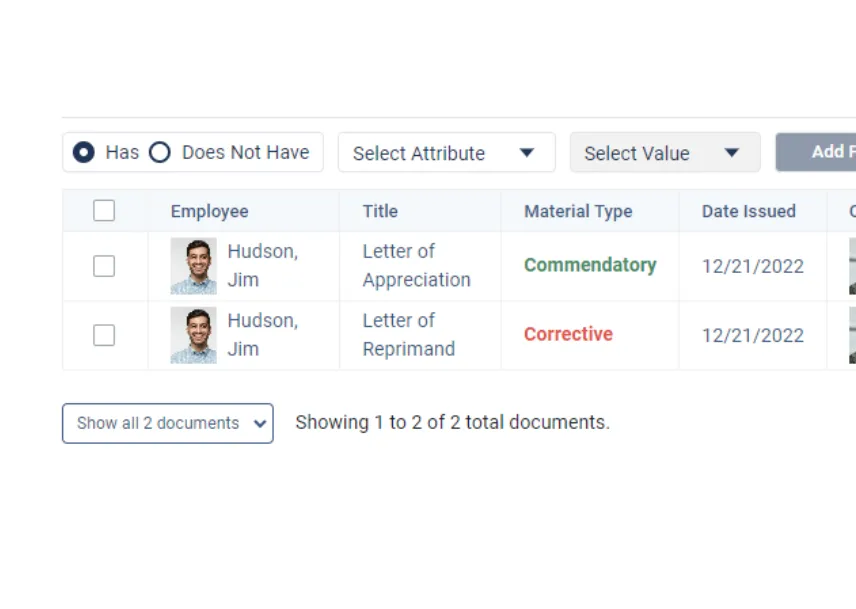The width and height of the screenshot is (856, 609).
Task: Click the Commendatory material type label
Action: click(x=590, y=265)
